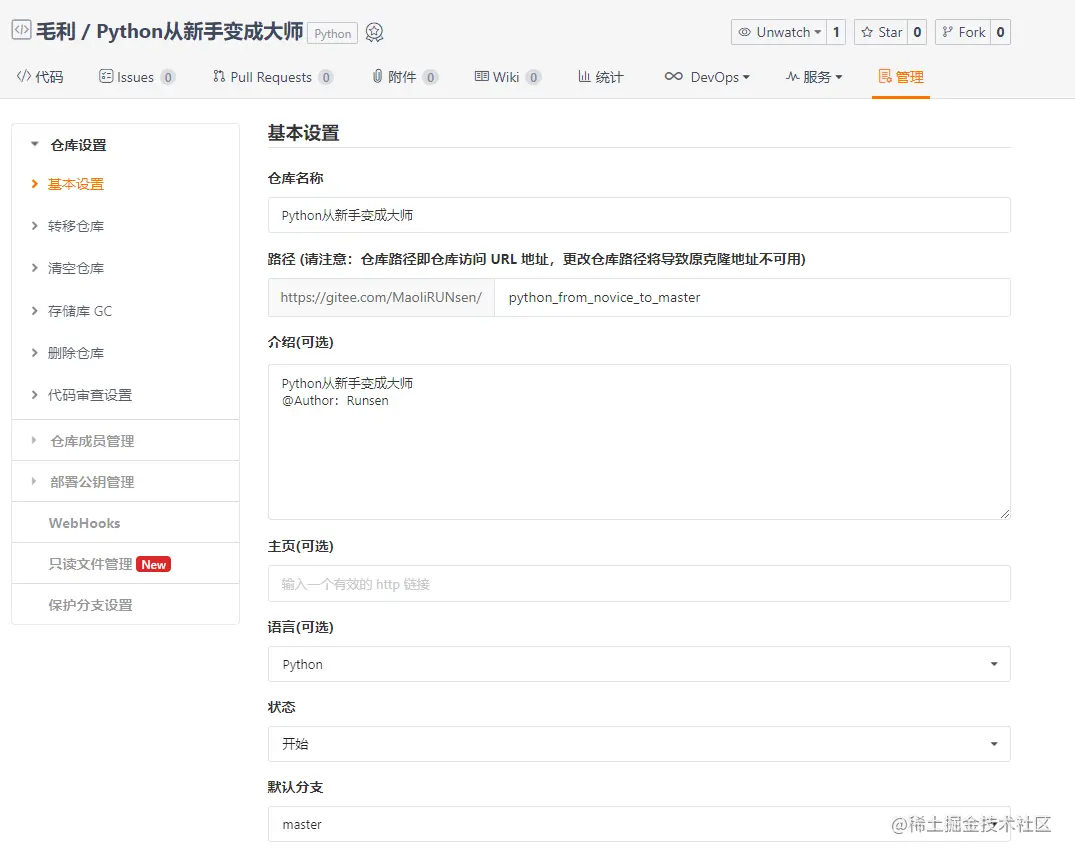This screenshot has width=1075, height=858.
Task: Expand the 服务 dropdown menu
Action: click(x=814, y=77)
